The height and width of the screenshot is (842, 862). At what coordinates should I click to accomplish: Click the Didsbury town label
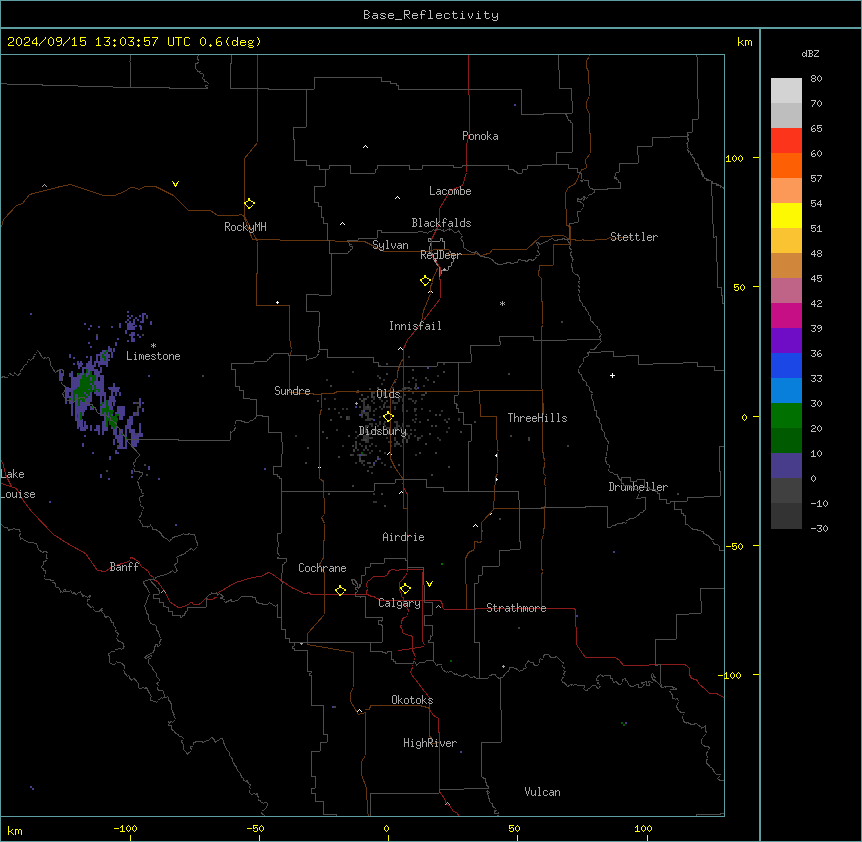point(383,431)
